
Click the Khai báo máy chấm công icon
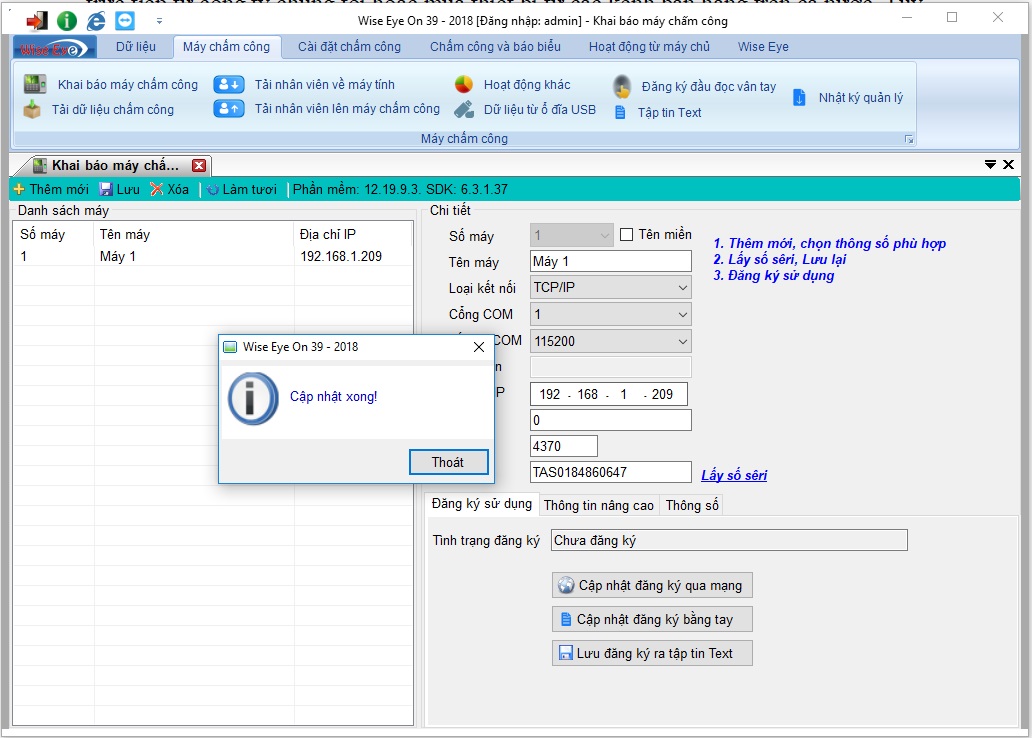[x=35, y=85]
